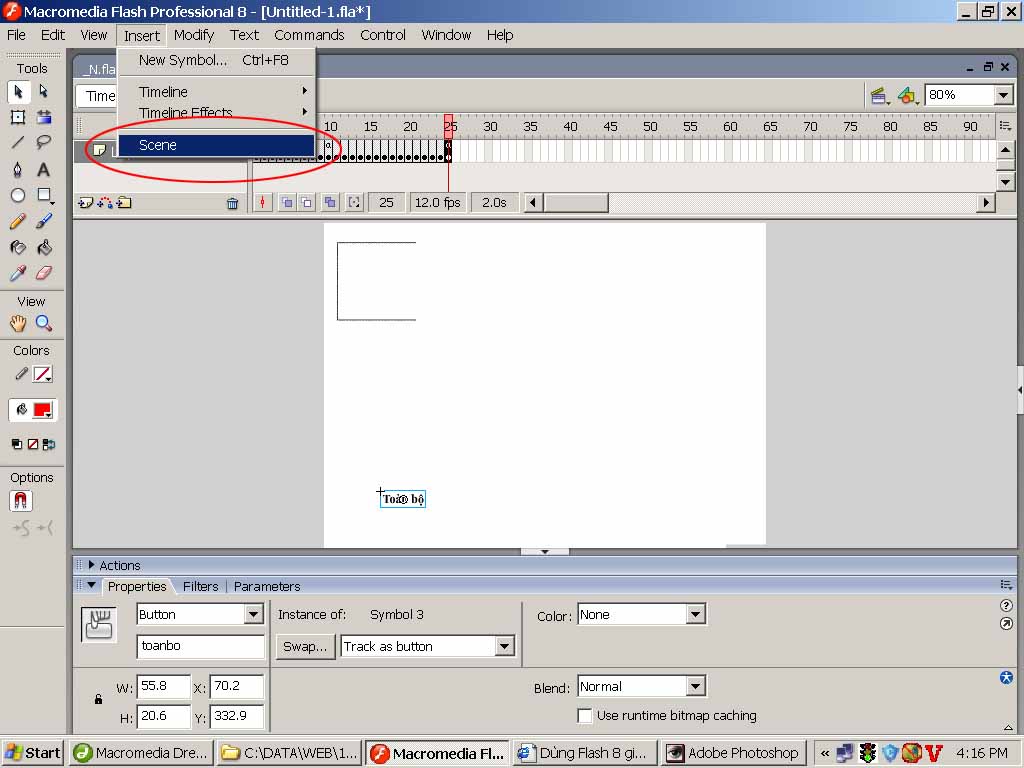Toggle Onion Skin Outlines mode
This screenshot has width=1024, height=768.
click(306, 202)
